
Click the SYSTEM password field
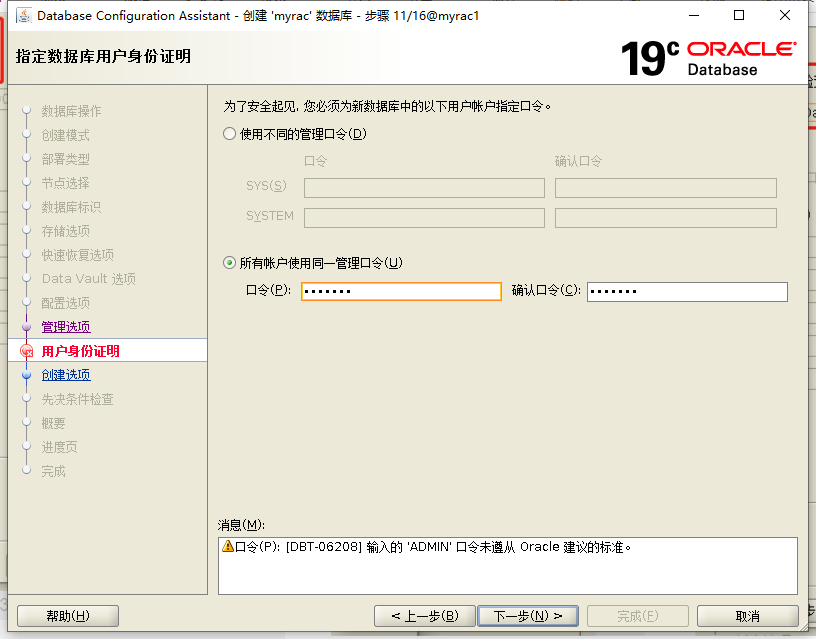(x=424, y=218)
